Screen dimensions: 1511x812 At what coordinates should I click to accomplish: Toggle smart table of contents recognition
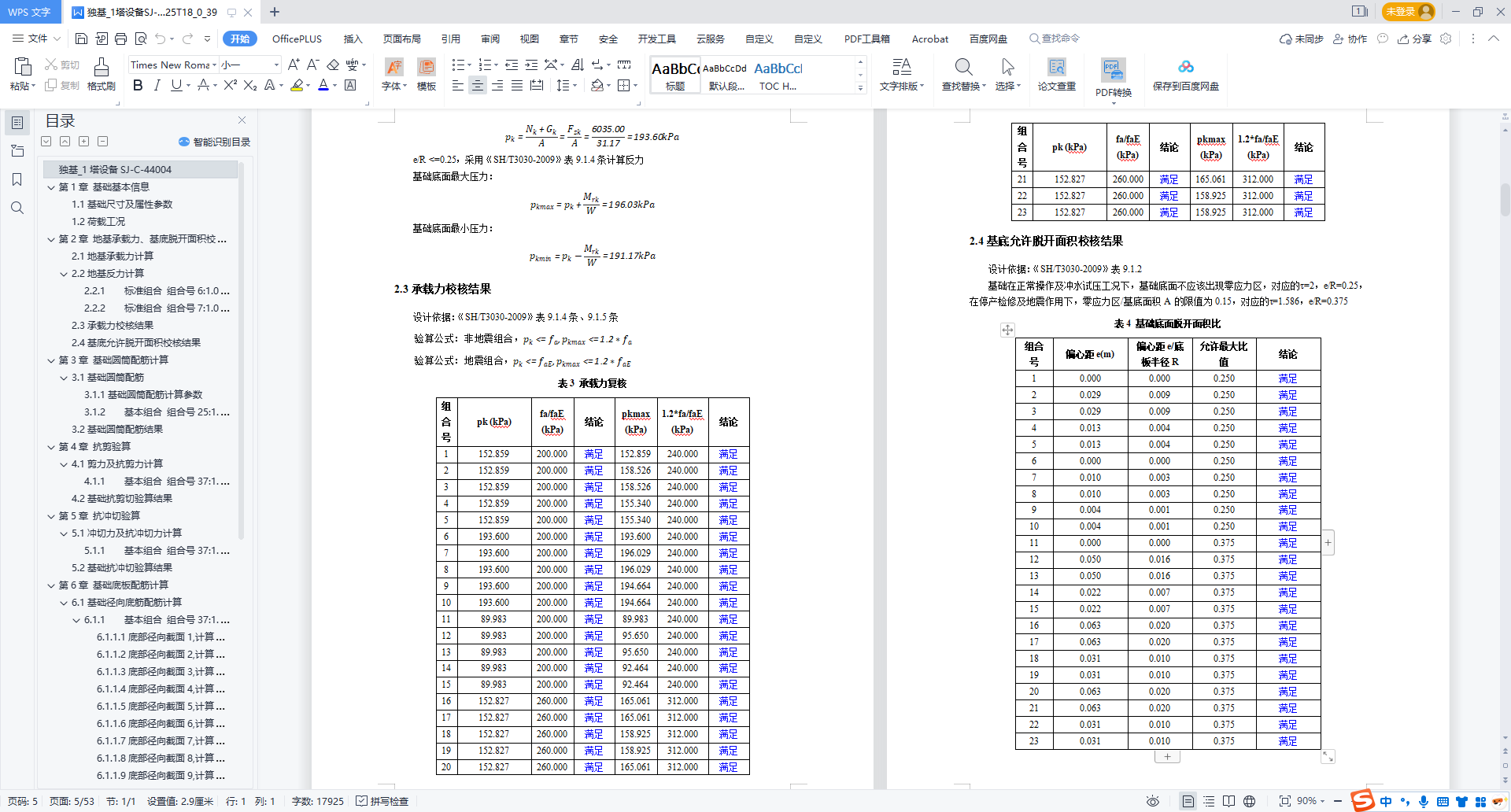[x=214, y=142]
